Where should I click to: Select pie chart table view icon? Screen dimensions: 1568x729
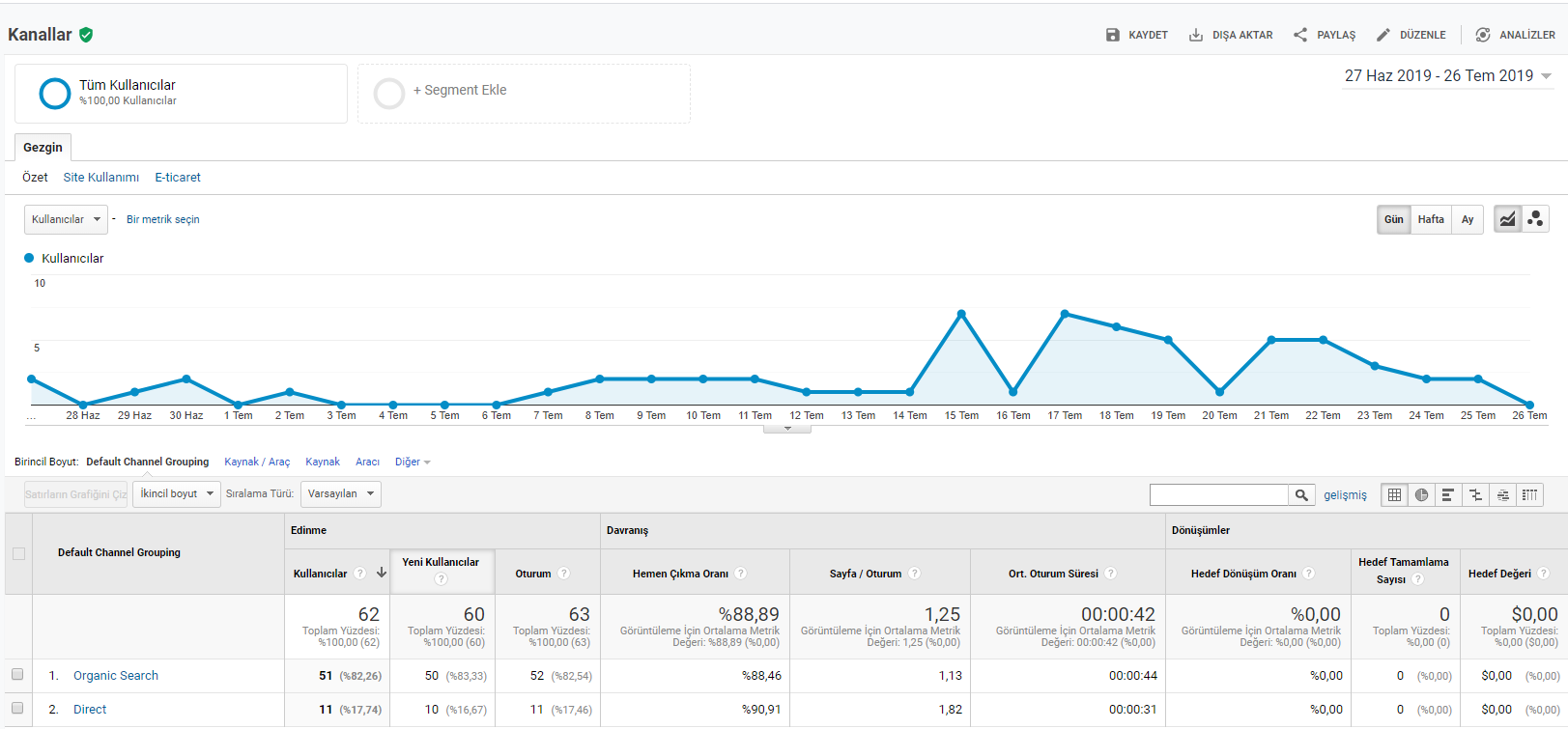(1421, 495)
